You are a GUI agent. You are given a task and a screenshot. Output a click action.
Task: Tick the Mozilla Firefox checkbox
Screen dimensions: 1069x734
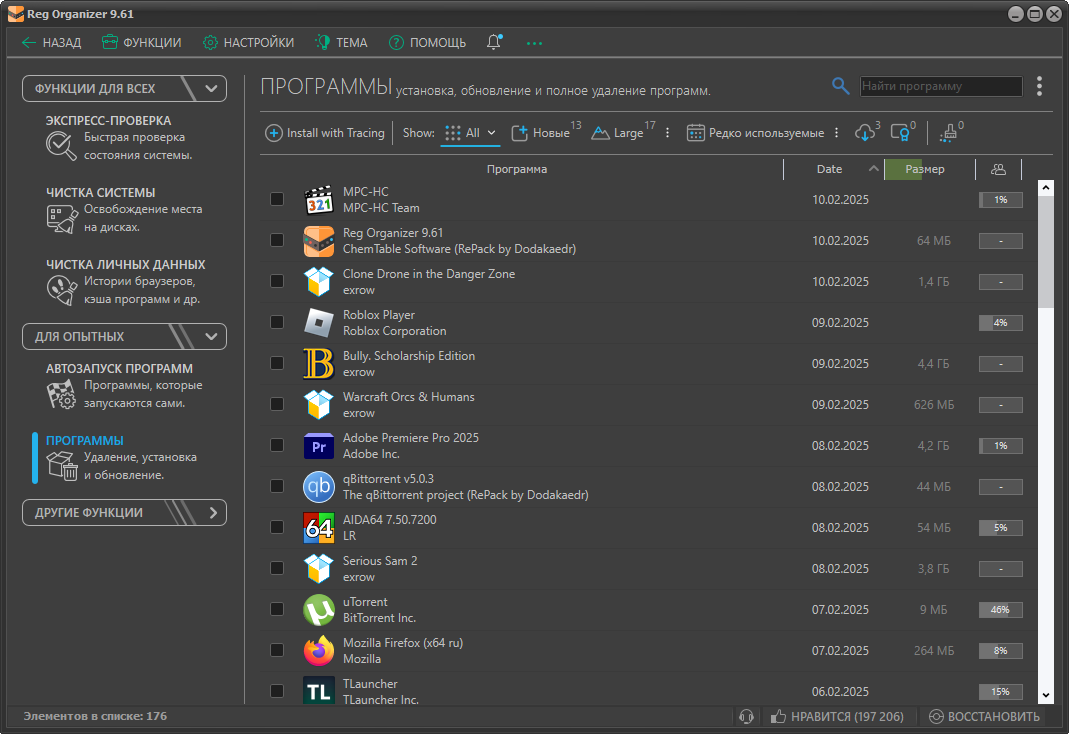coord(277,650)
